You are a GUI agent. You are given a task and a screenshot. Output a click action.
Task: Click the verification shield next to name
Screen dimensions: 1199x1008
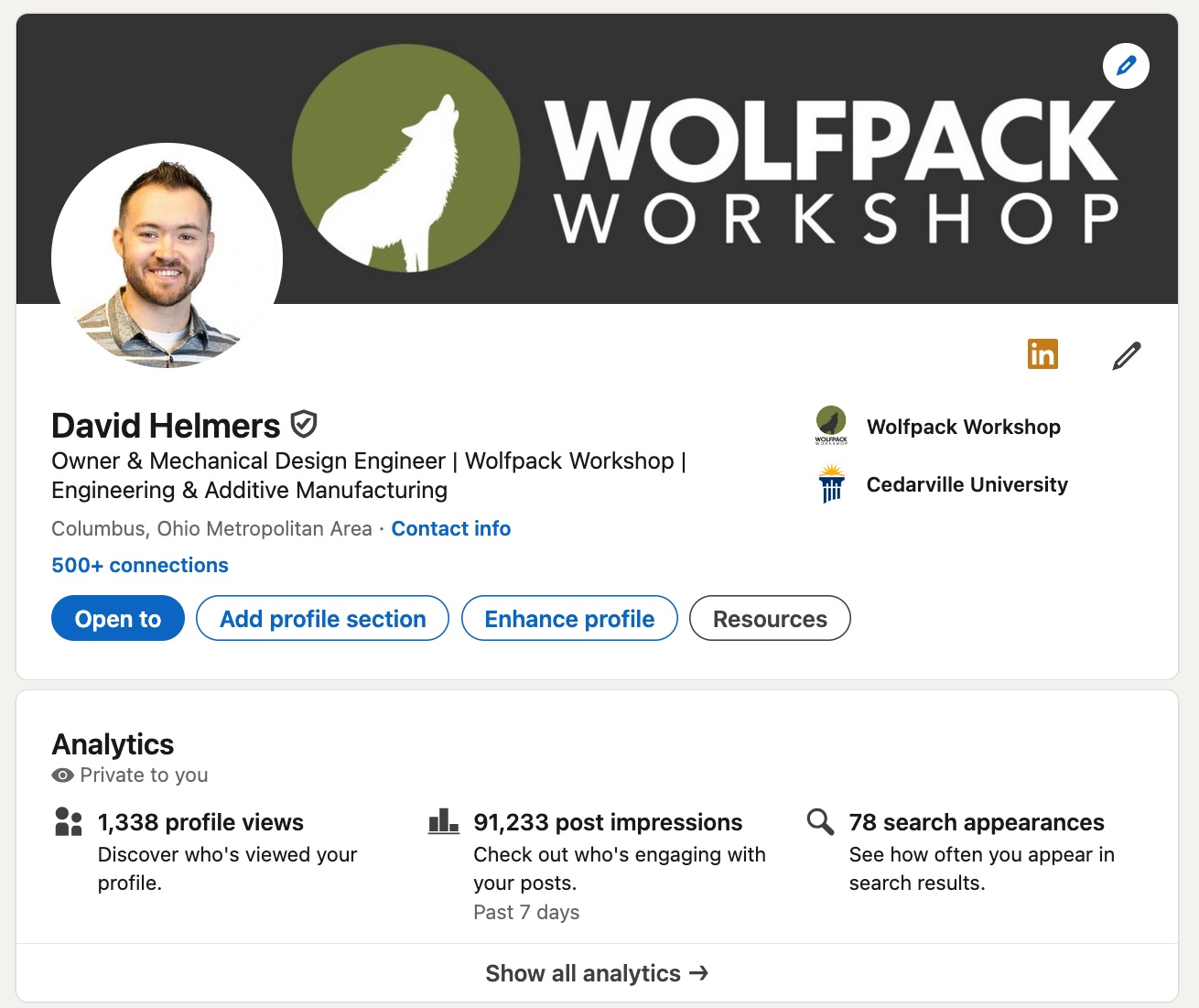coord(304,424)
